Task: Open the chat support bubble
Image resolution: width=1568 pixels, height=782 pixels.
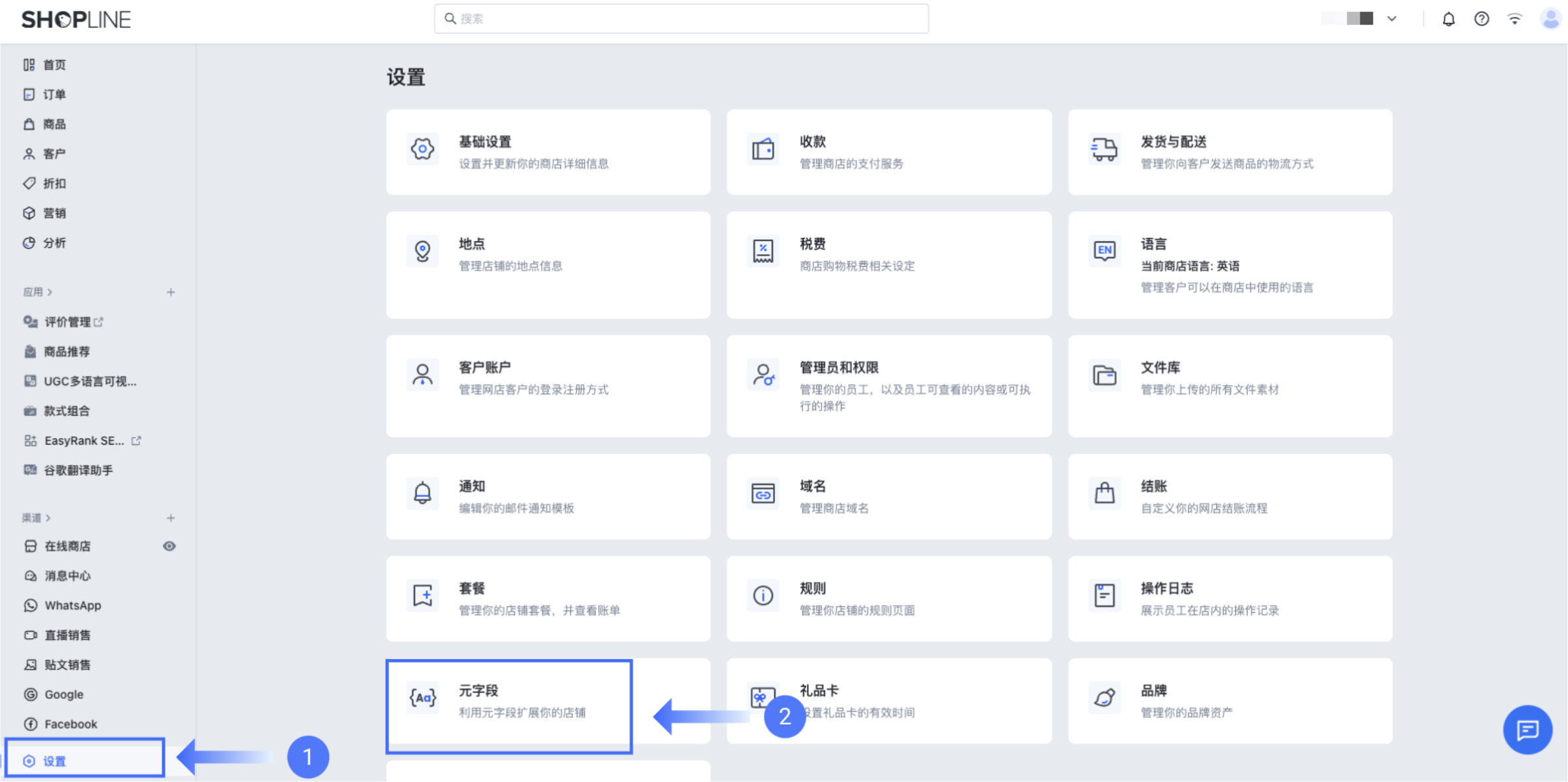Action: [1527, 730]
